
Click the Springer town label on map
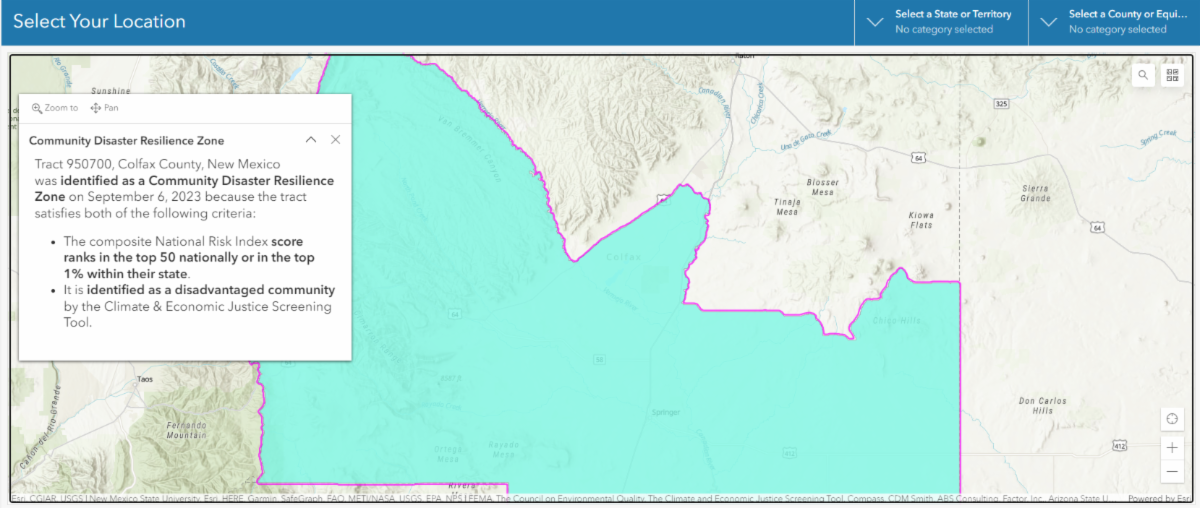click(x=665, y=412)
